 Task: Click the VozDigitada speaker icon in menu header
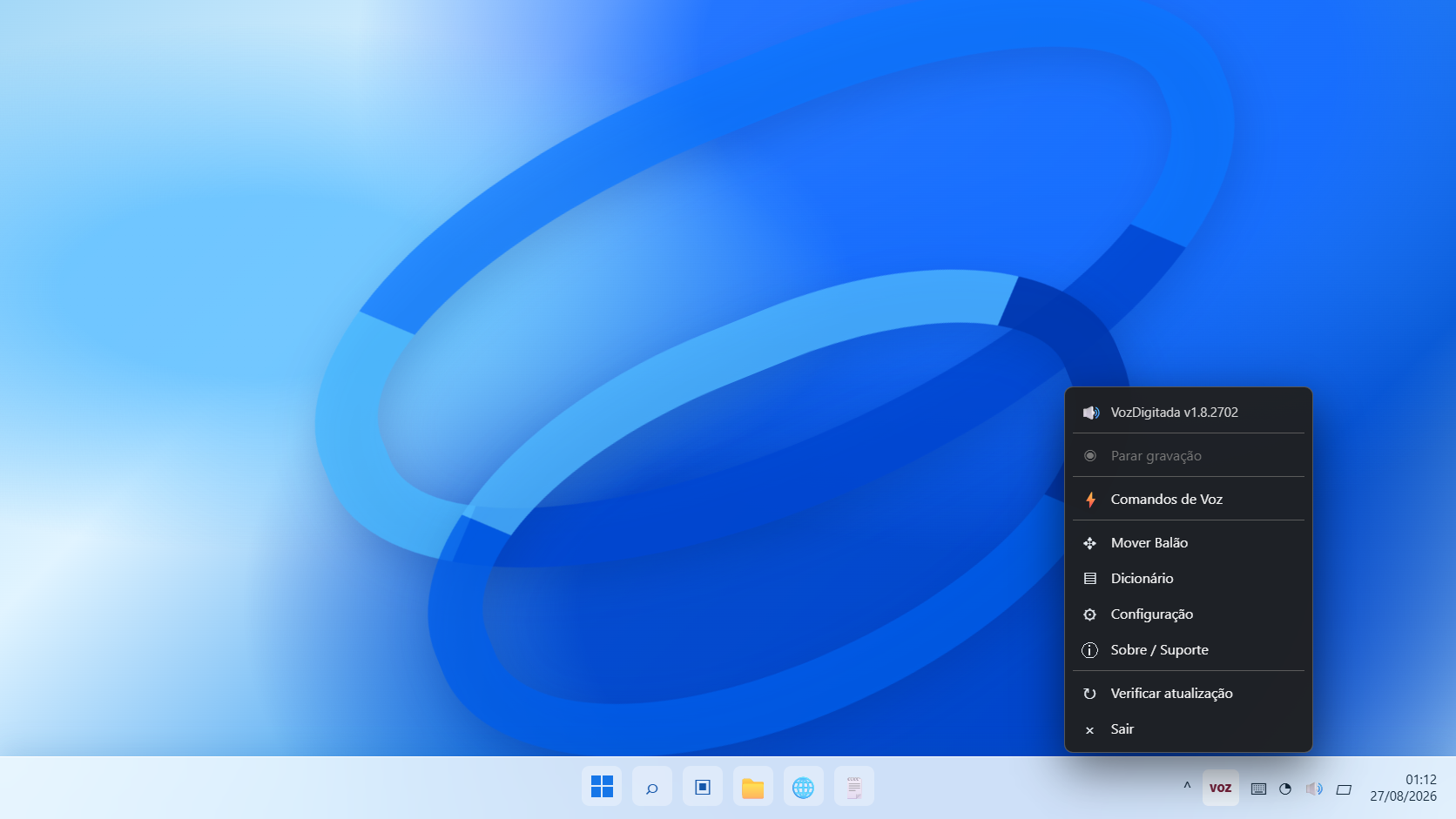(x=1090, y=413)
